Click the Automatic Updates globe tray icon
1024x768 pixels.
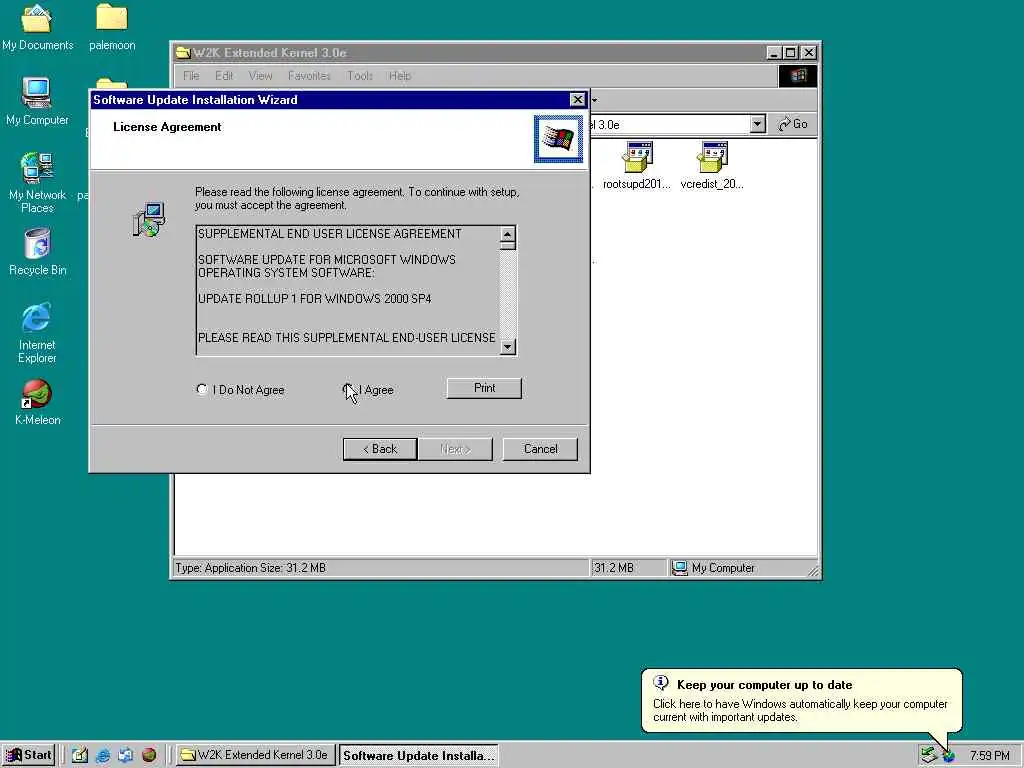pos(948,756)
